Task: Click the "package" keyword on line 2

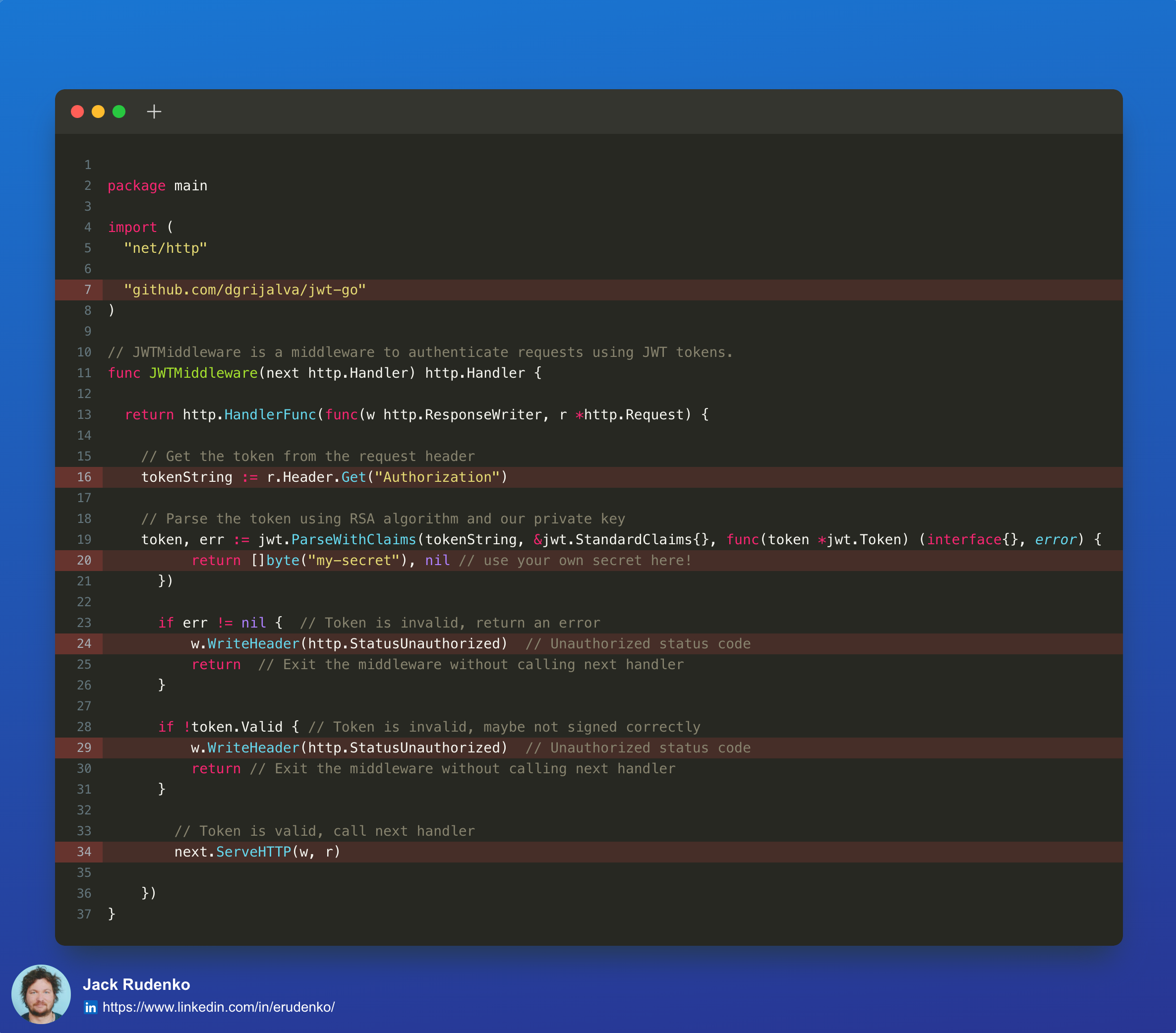Action: point(137,186)
